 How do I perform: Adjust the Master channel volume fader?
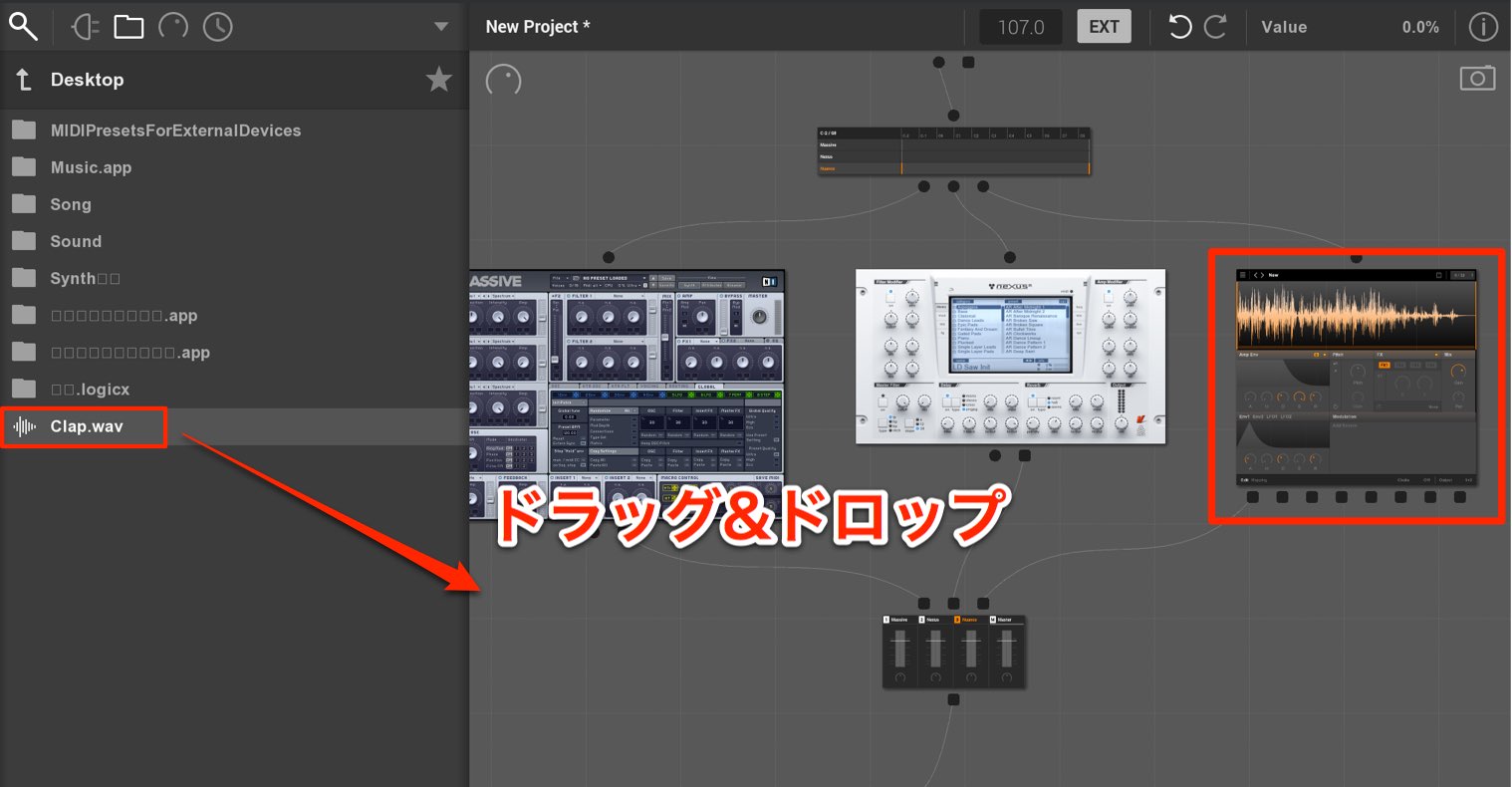coord(1007,649)
